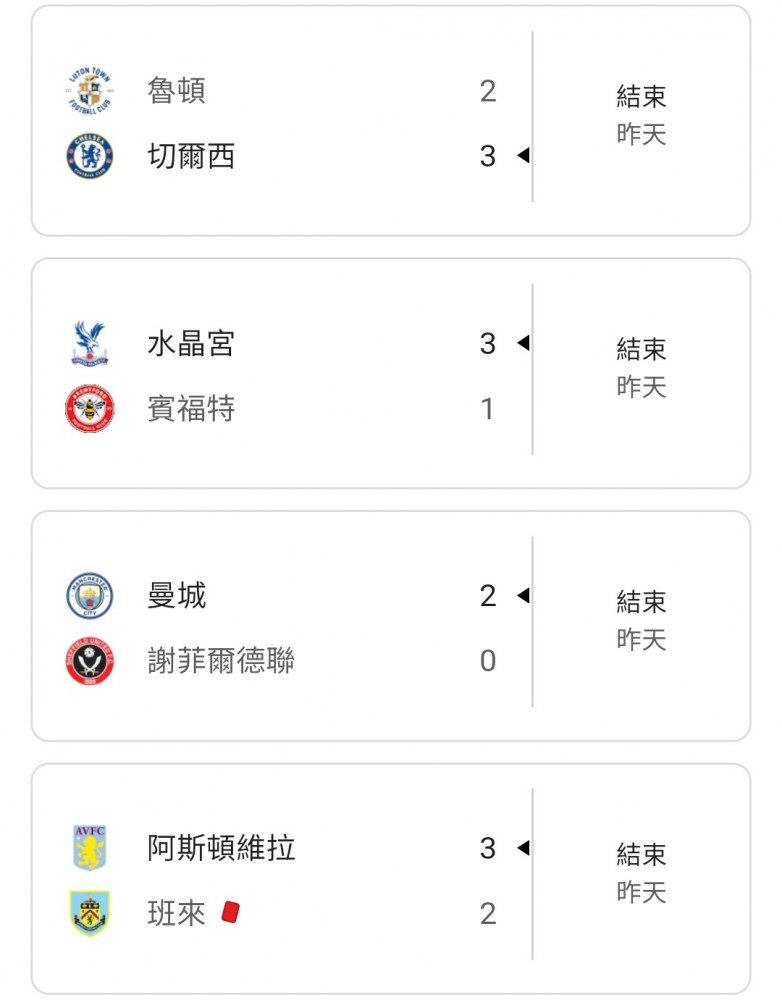Open the 魯頓 team name

(x=176, y=91)
